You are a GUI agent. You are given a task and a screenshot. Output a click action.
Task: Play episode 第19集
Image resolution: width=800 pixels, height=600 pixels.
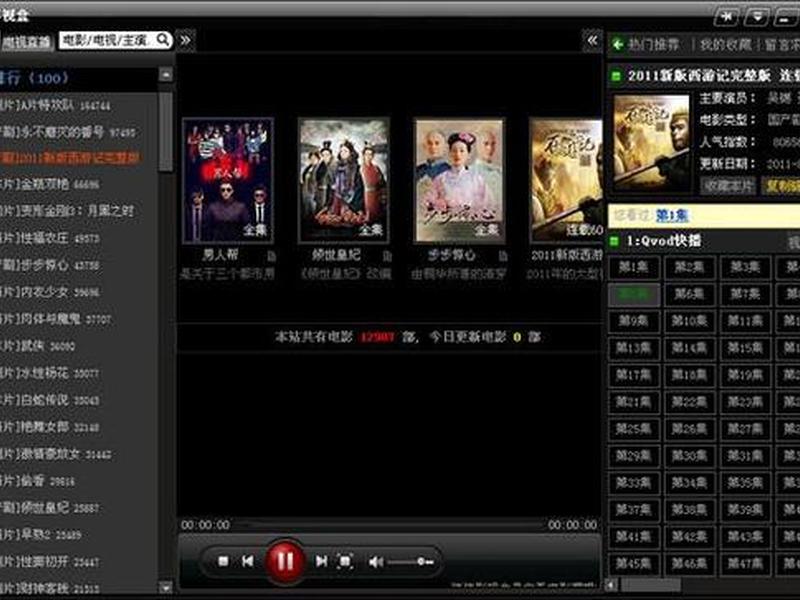tap(745, 375)
